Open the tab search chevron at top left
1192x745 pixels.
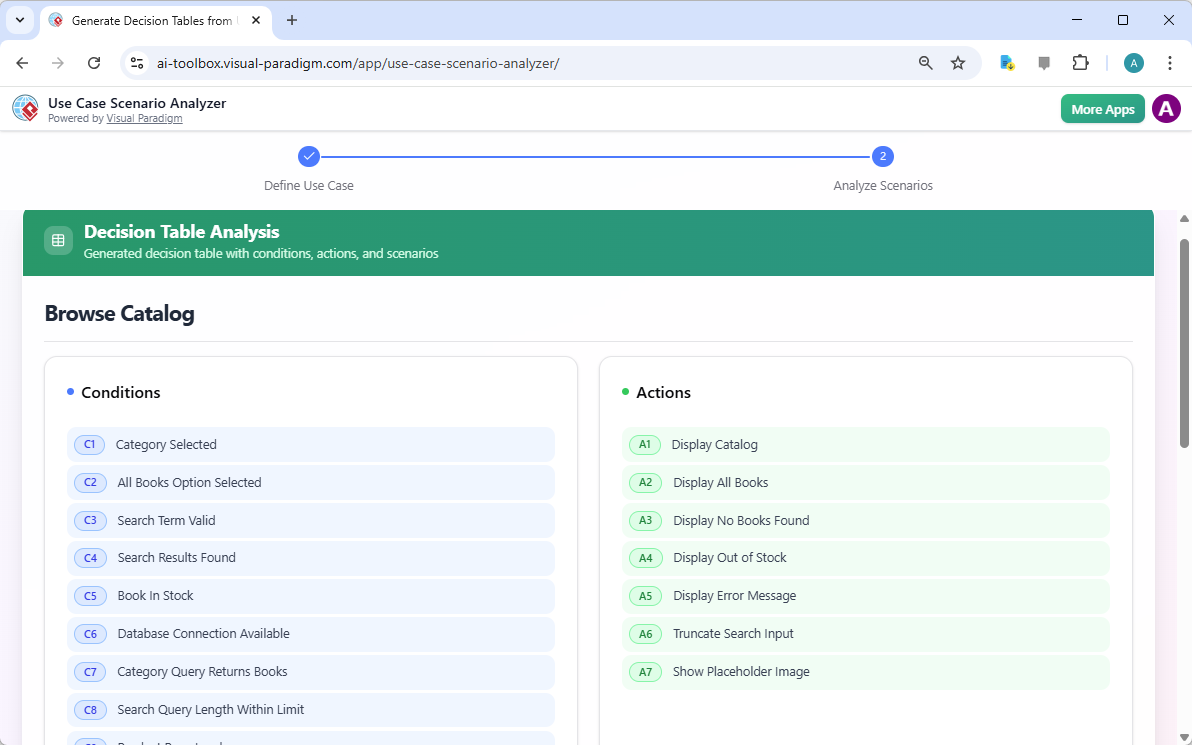[x=19, y=20]
